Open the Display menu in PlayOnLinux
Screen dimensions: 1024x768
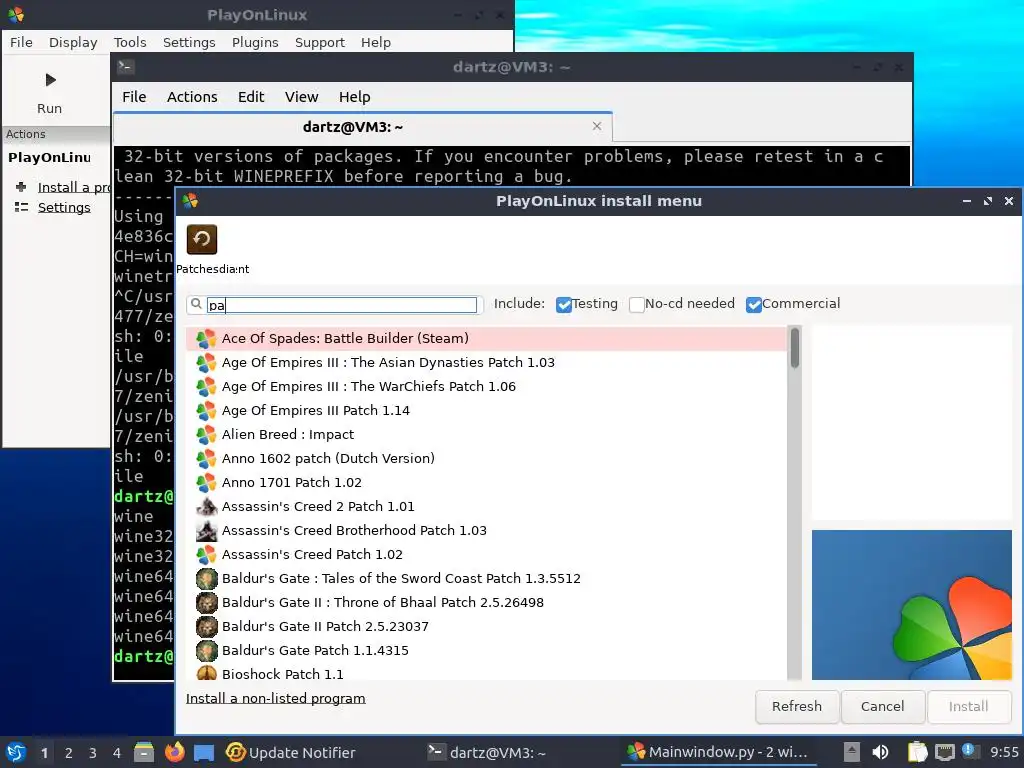pos(73,42)
